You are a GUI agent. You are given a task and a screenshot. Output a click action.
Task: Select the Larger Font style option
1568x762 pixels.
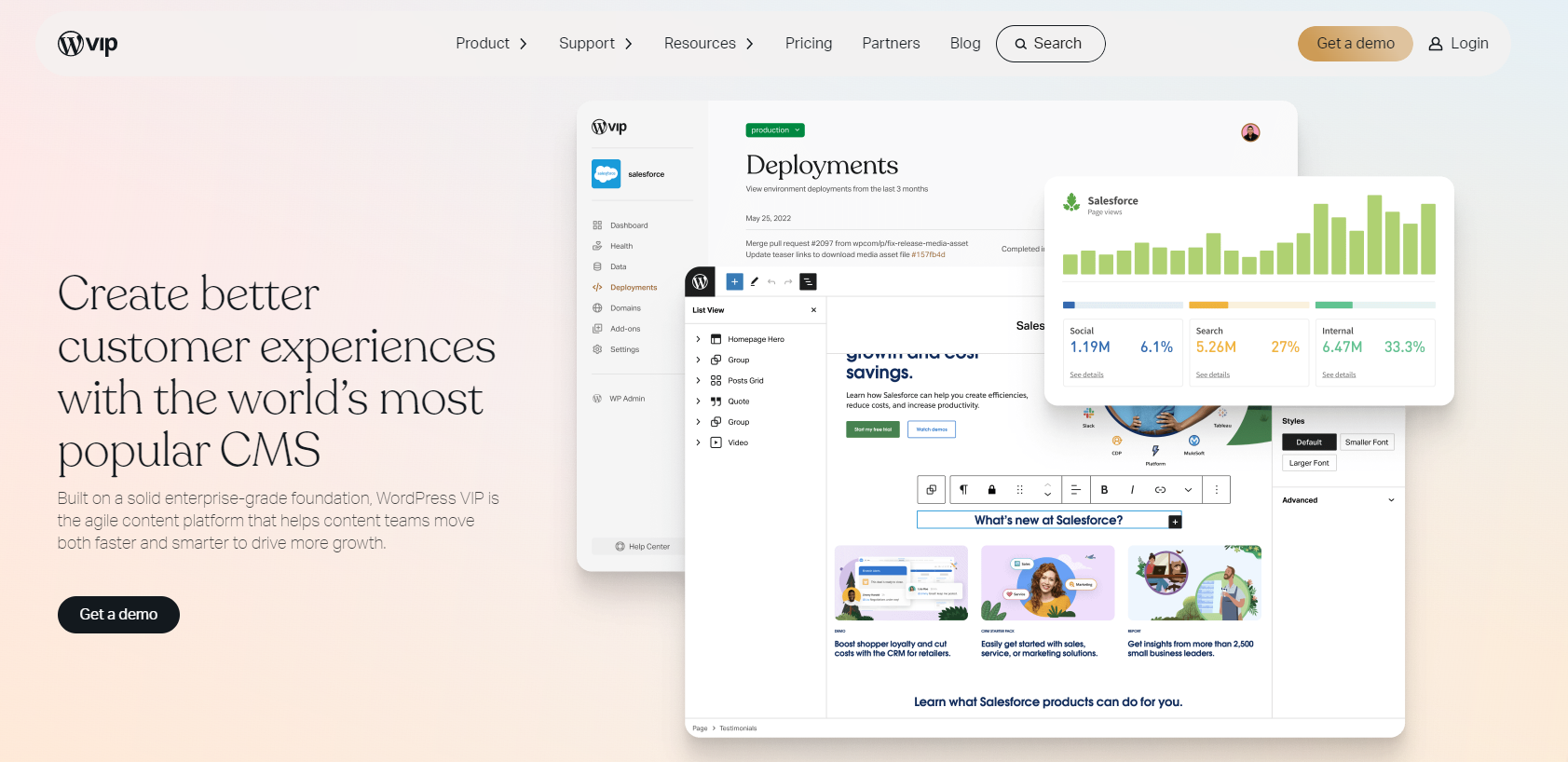coord(1309,463)
